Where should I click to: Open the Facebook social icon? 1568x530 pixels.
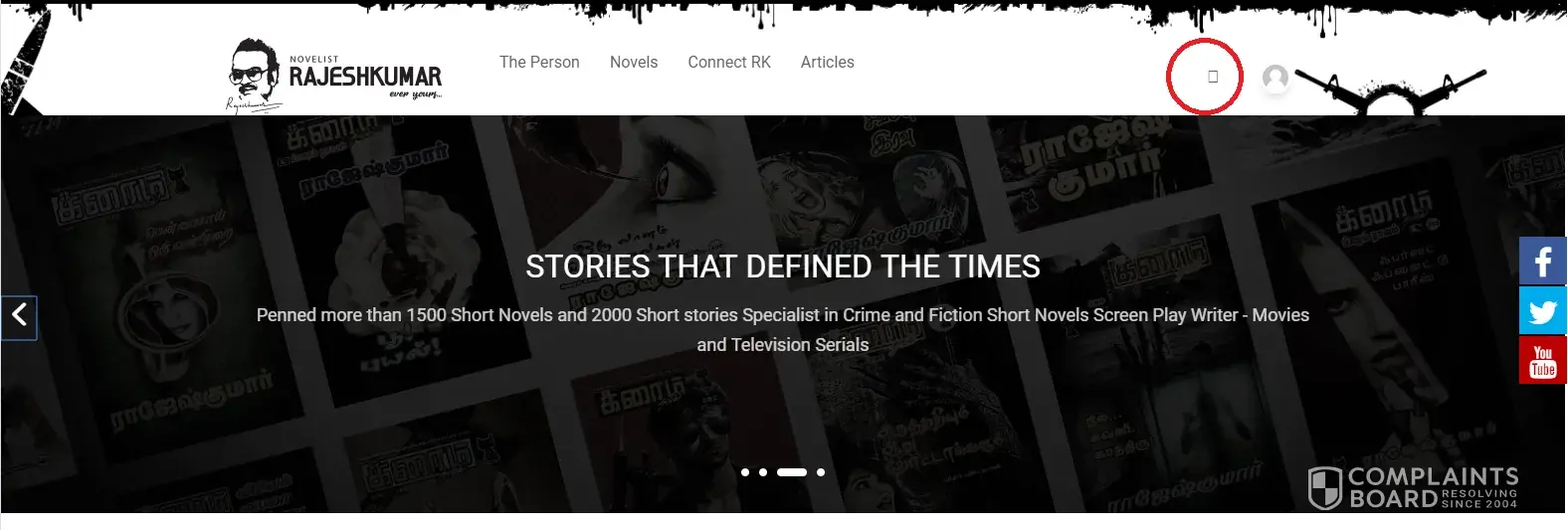[x=1543, y=261]
